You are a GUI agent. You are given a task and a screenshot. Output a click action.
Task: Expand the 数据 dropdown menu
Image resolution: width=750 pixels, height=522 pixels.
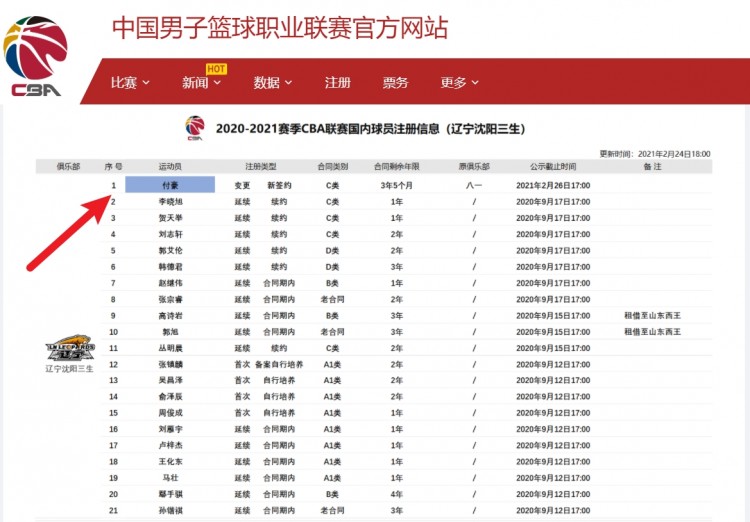pyautogui.click(x=273, y=83)
